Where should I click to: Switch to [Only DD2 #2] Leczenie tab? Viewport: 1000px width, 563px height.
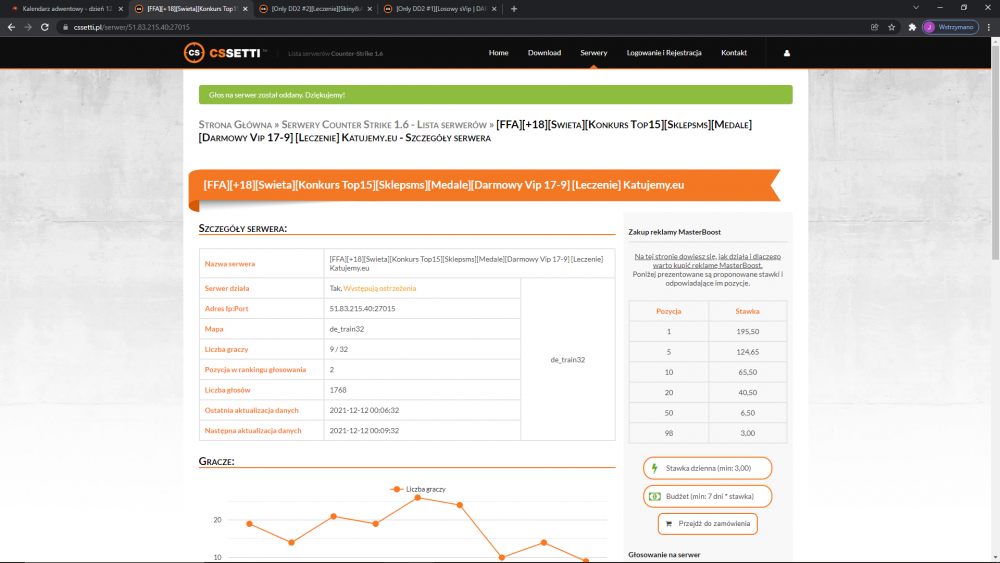pos(316,9)
